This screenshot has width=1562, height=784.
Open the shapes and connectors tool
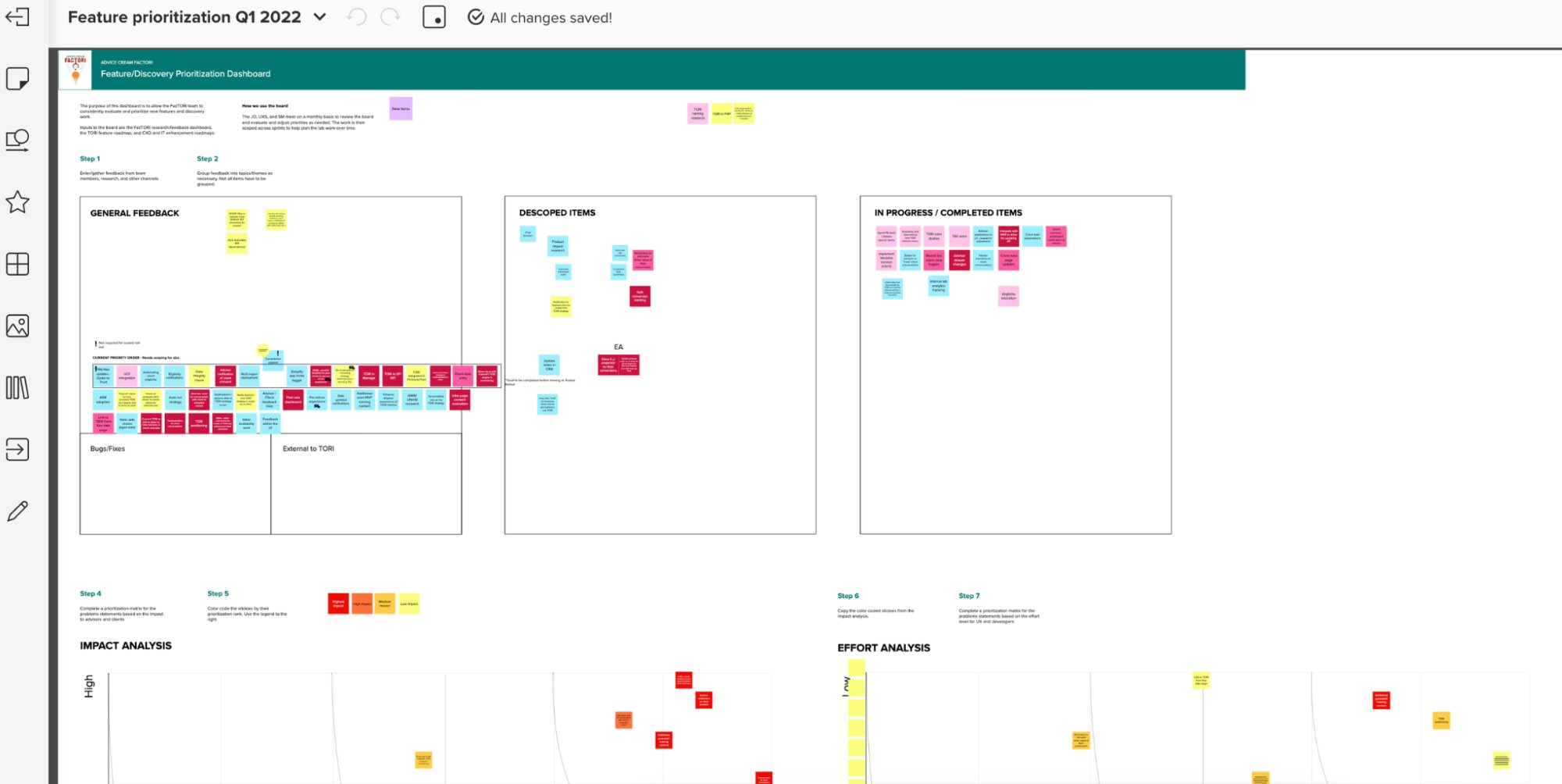(16, 139)
